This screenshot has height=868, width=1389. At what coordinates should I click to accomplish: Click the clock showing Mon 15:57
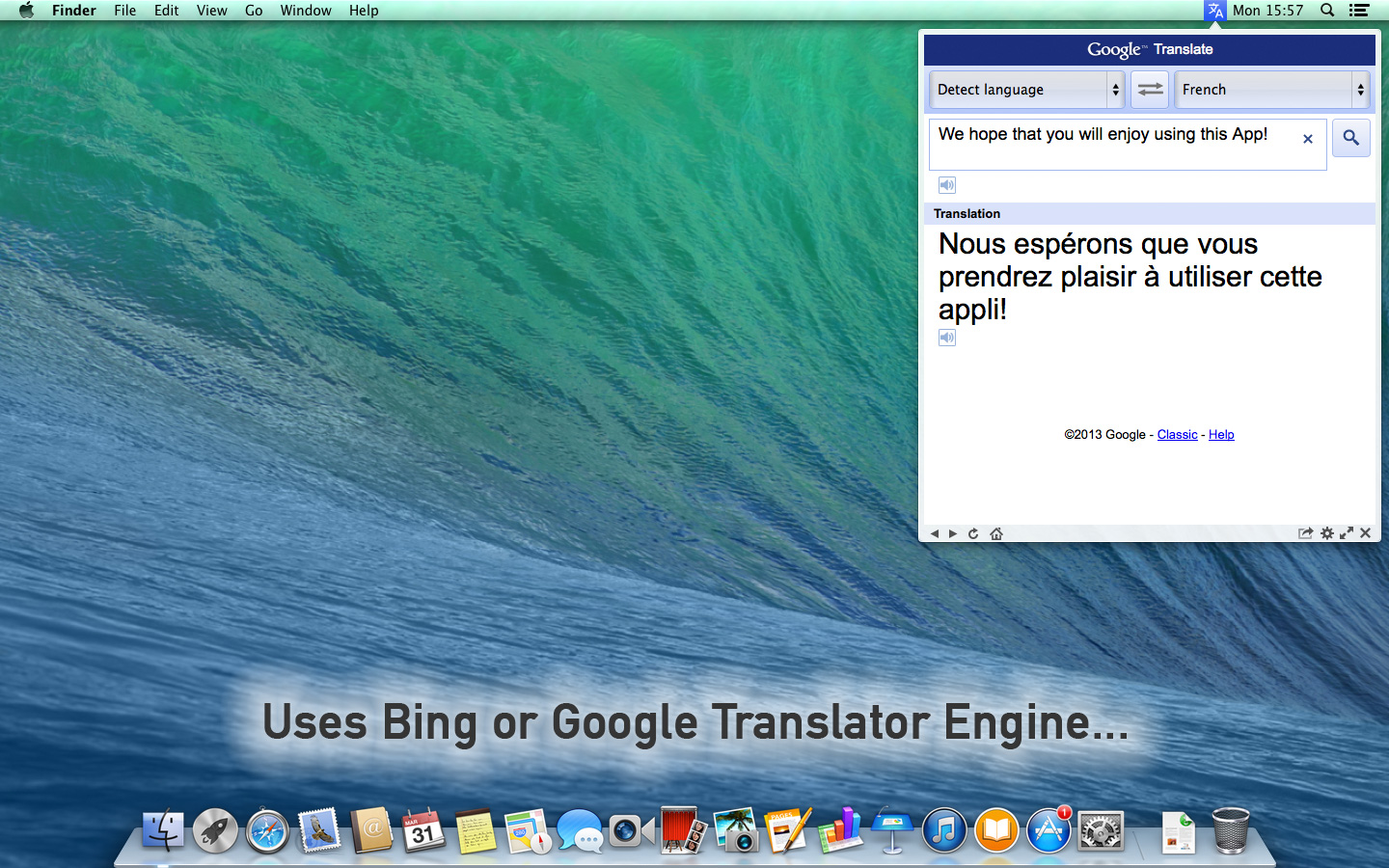[x=1267, y=11]
